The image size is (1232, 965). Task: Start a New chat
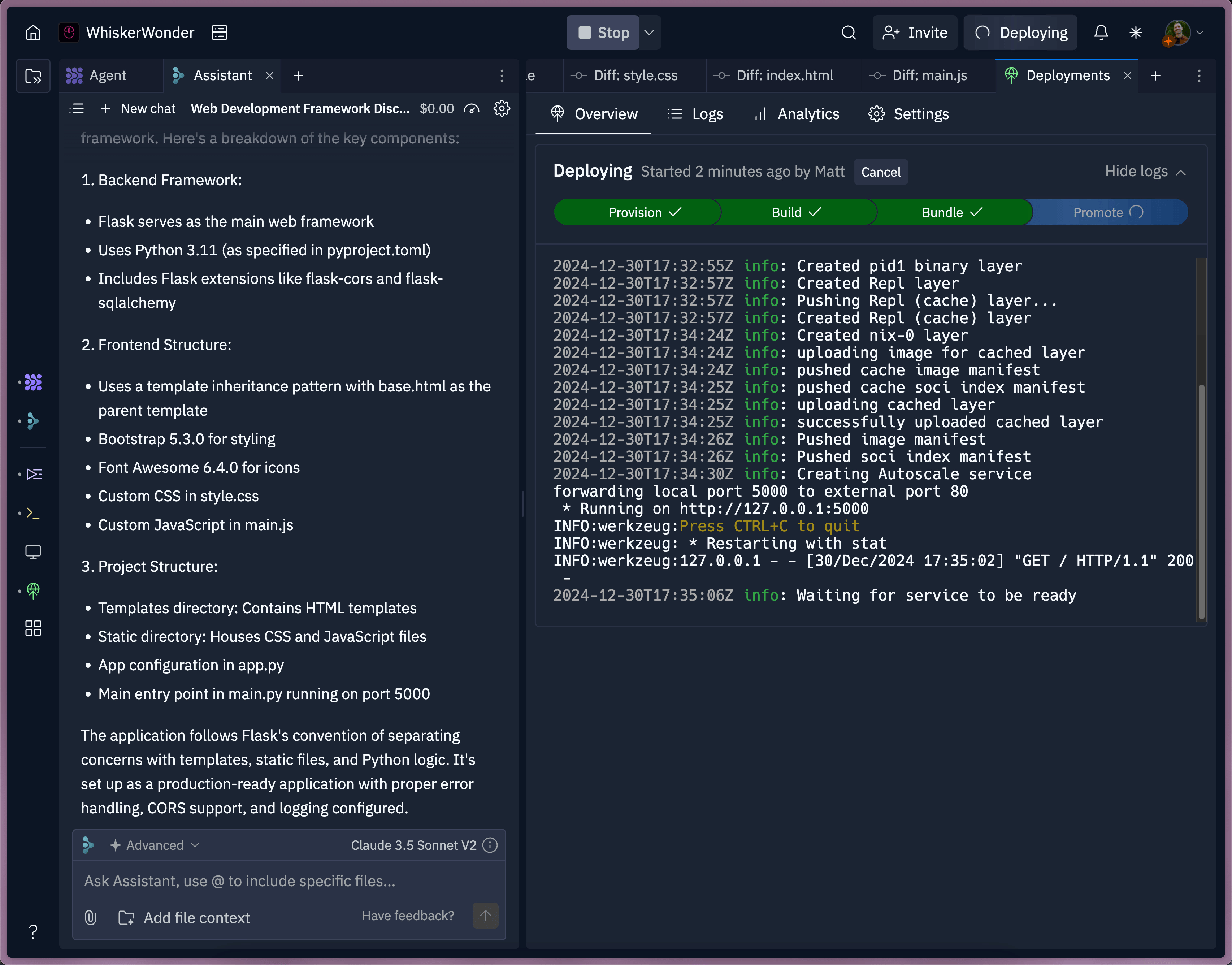138,108
